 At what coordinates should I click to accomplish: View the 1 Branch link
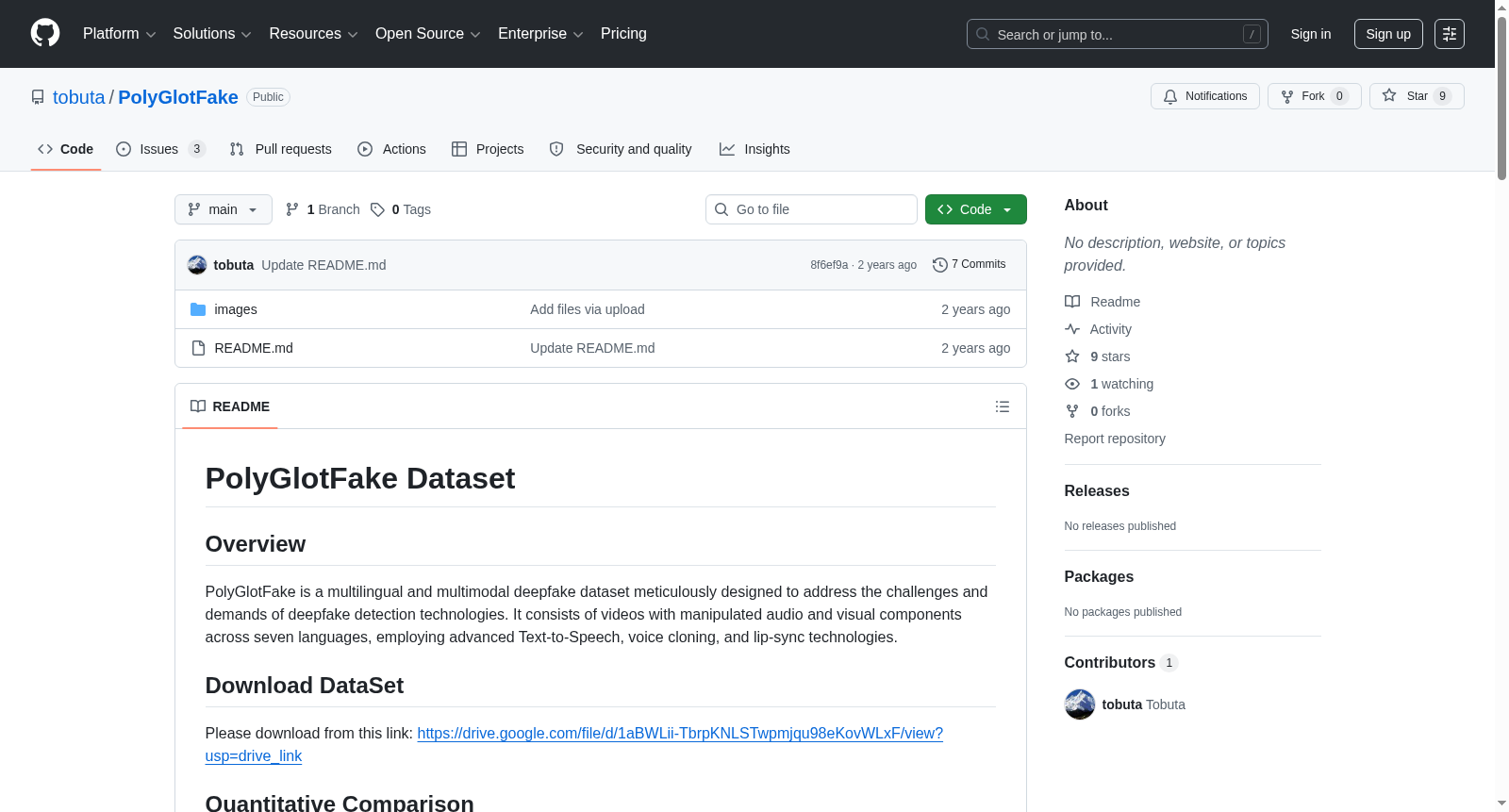[x=323, y=209]
